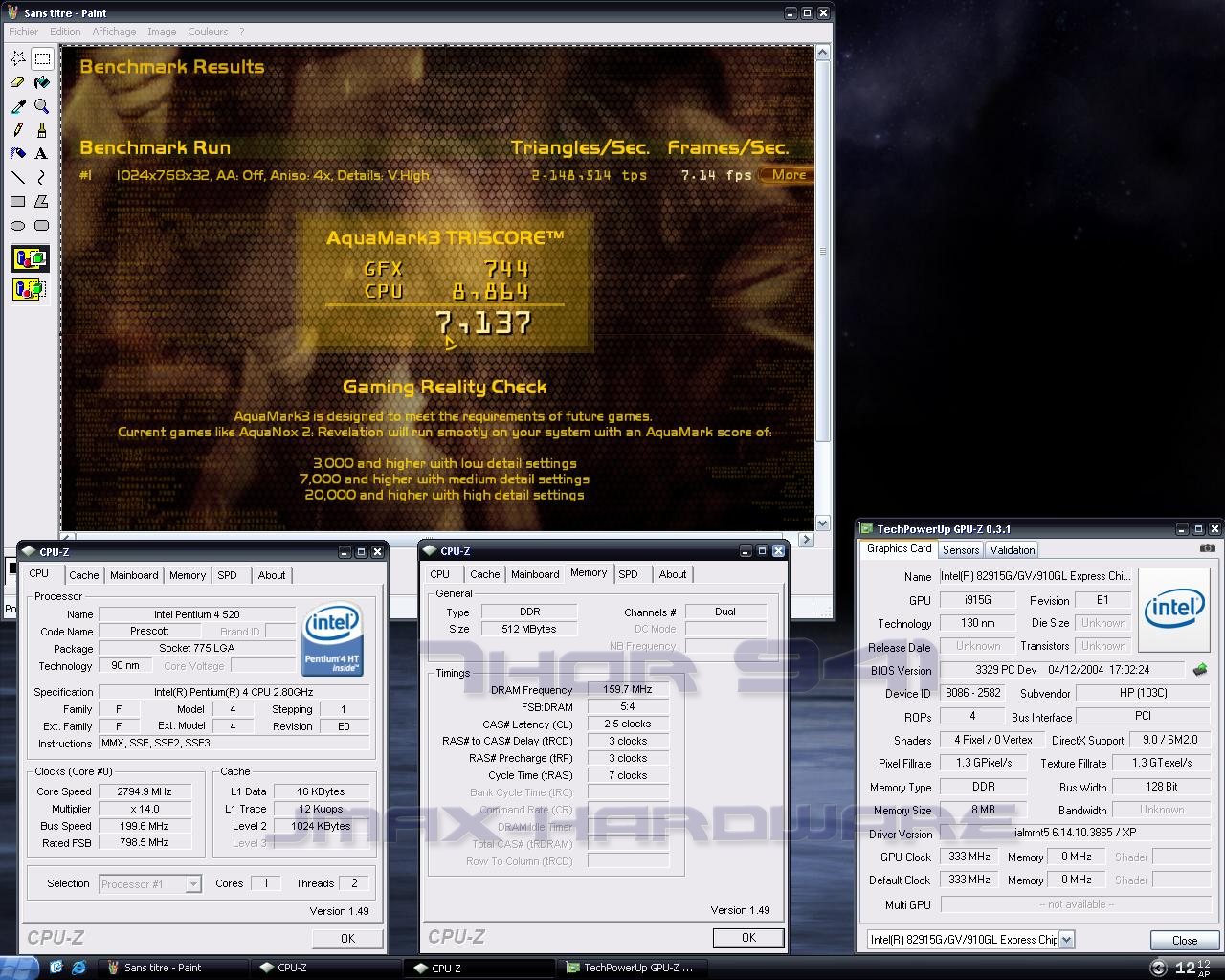
Task: Open About tab in left CPU-Z window
Action: click(272, 575)
